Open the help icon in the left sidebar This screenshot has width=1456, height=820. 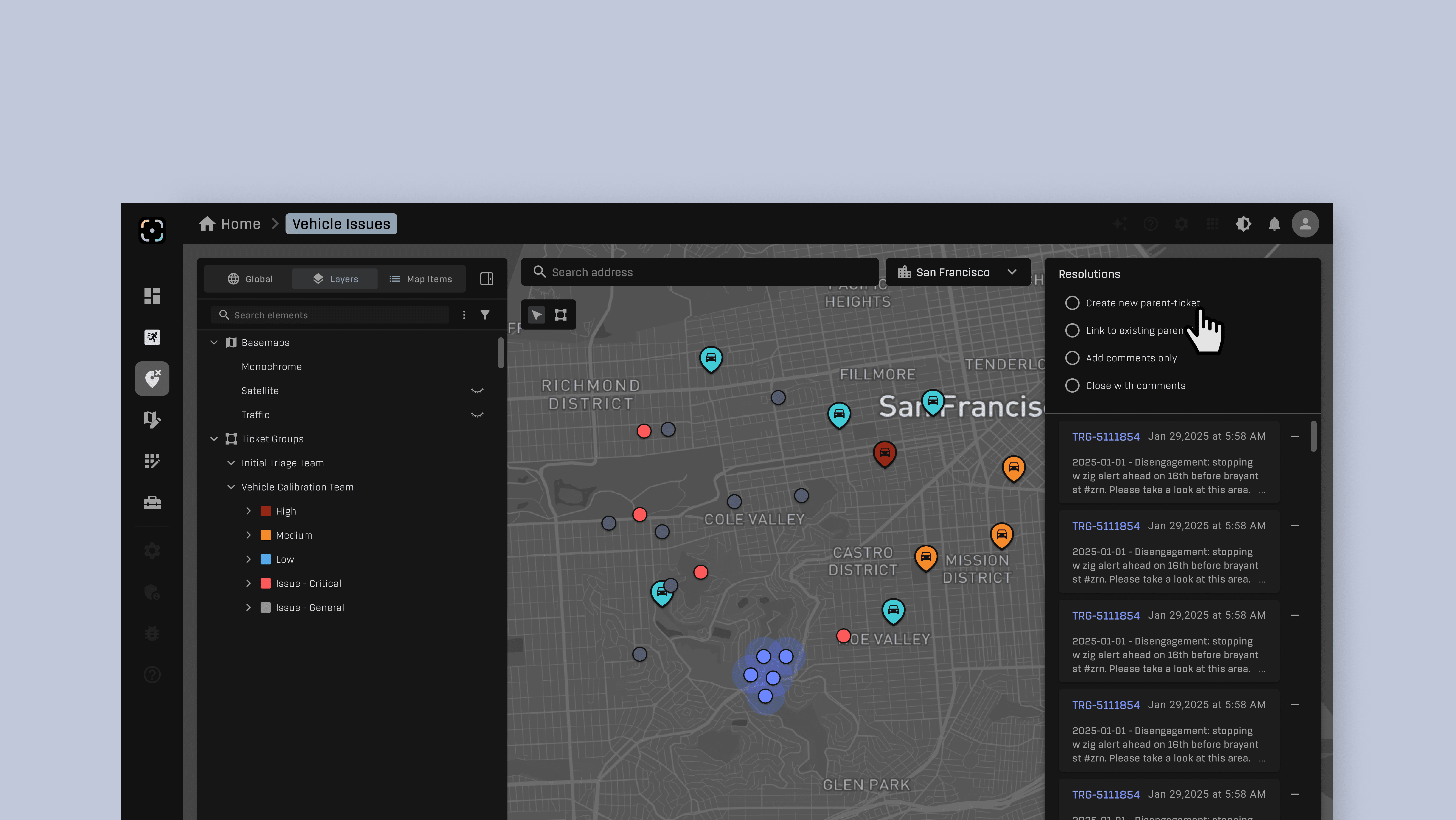point(152,675)
